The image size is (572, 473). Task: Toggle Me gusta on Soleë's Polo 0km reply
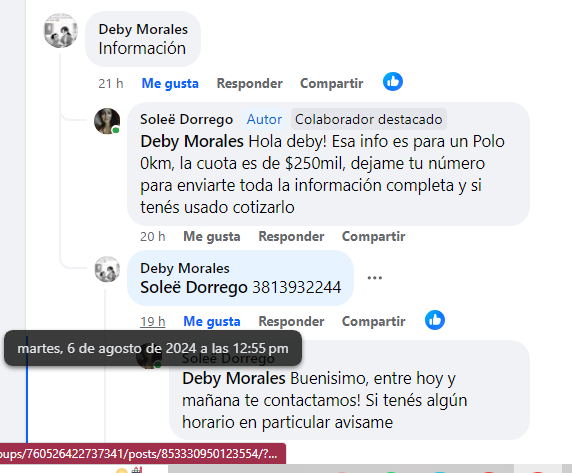coord(212,236)
